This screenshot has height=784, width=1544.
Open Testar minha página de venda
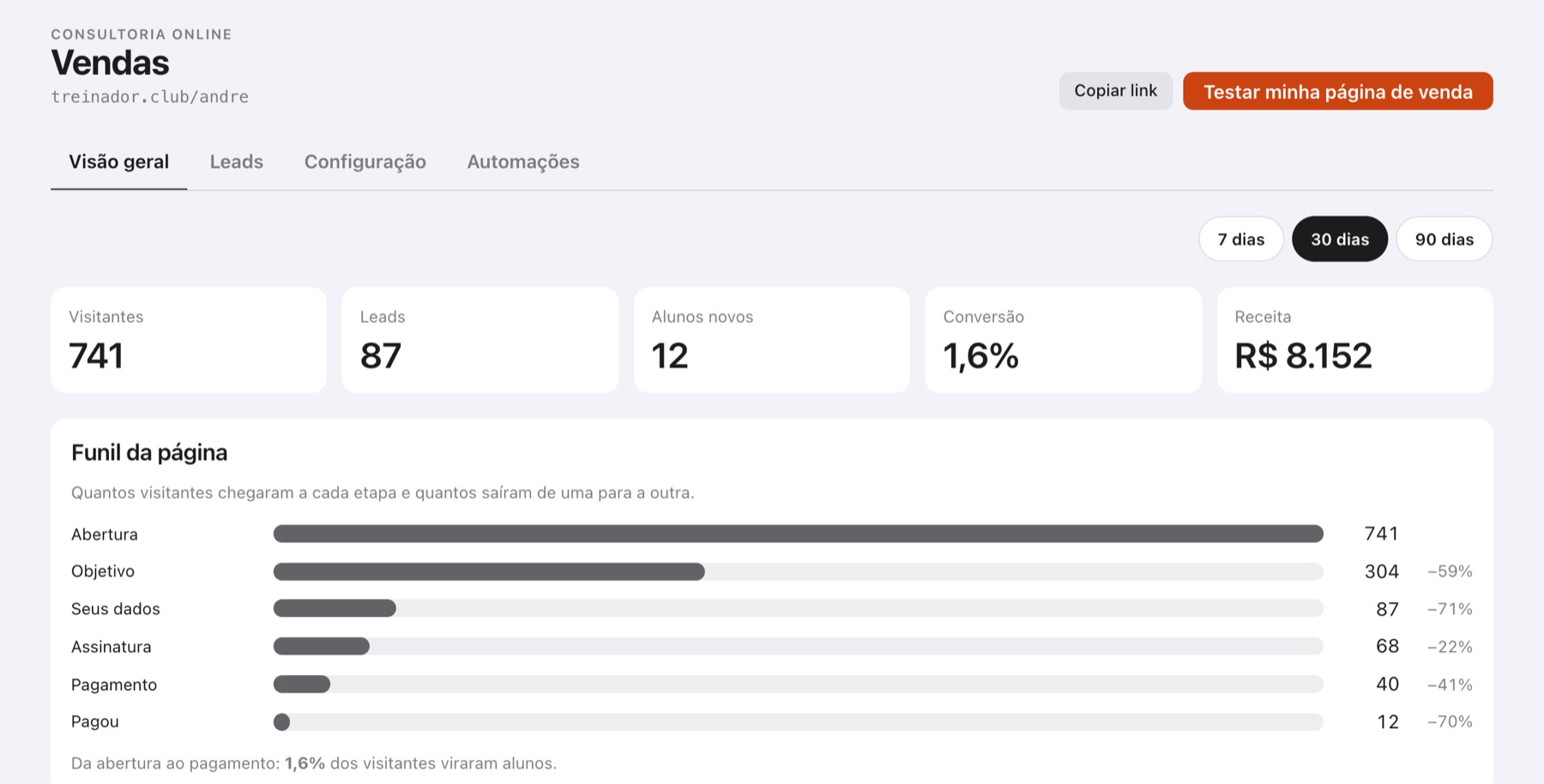[1337, 91]
